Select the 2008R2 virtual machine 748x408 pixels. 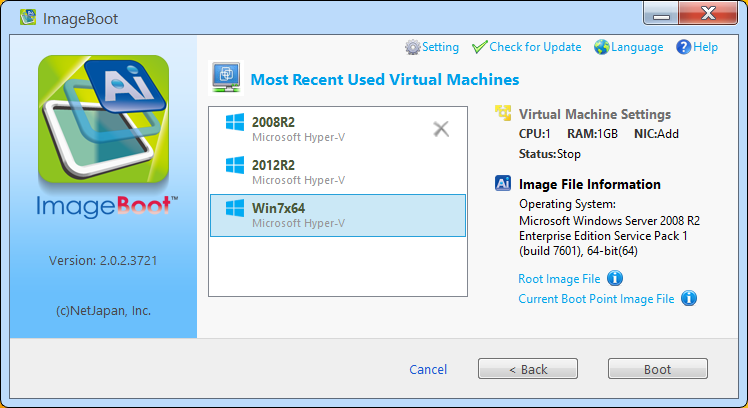338,129
